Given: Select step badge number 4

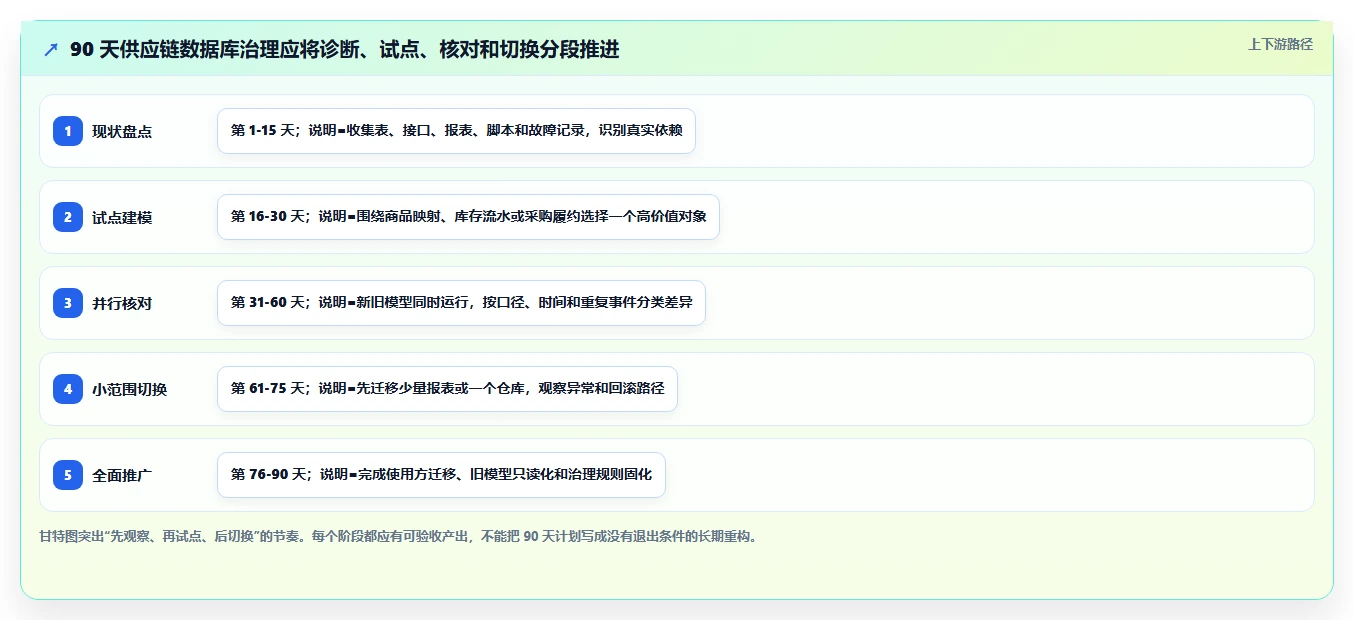Looking at the screenshot, I should (x=68, y=389).
